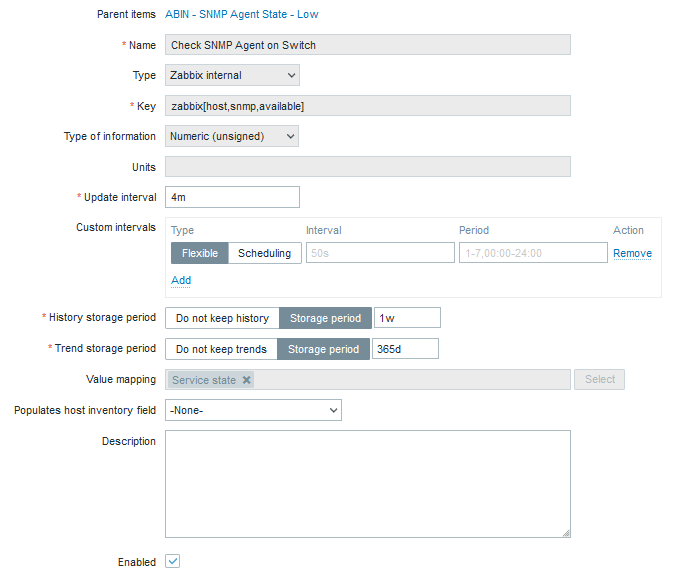Image resolution: width=677 pixels, height=574 pixels.
Task: Click the trend storage period value field
Action: 404,349
